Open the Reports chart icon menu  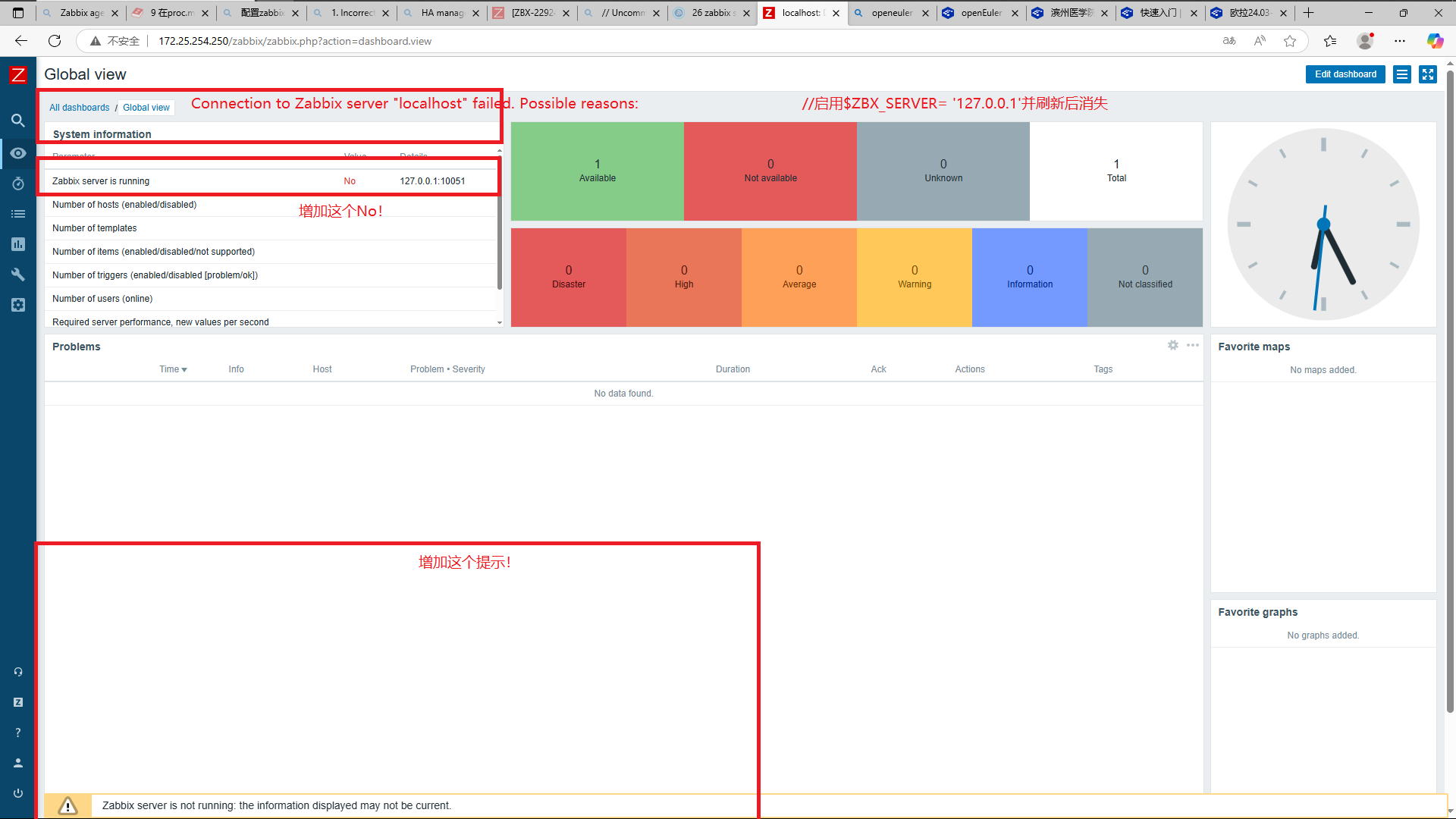coord(18,244)
